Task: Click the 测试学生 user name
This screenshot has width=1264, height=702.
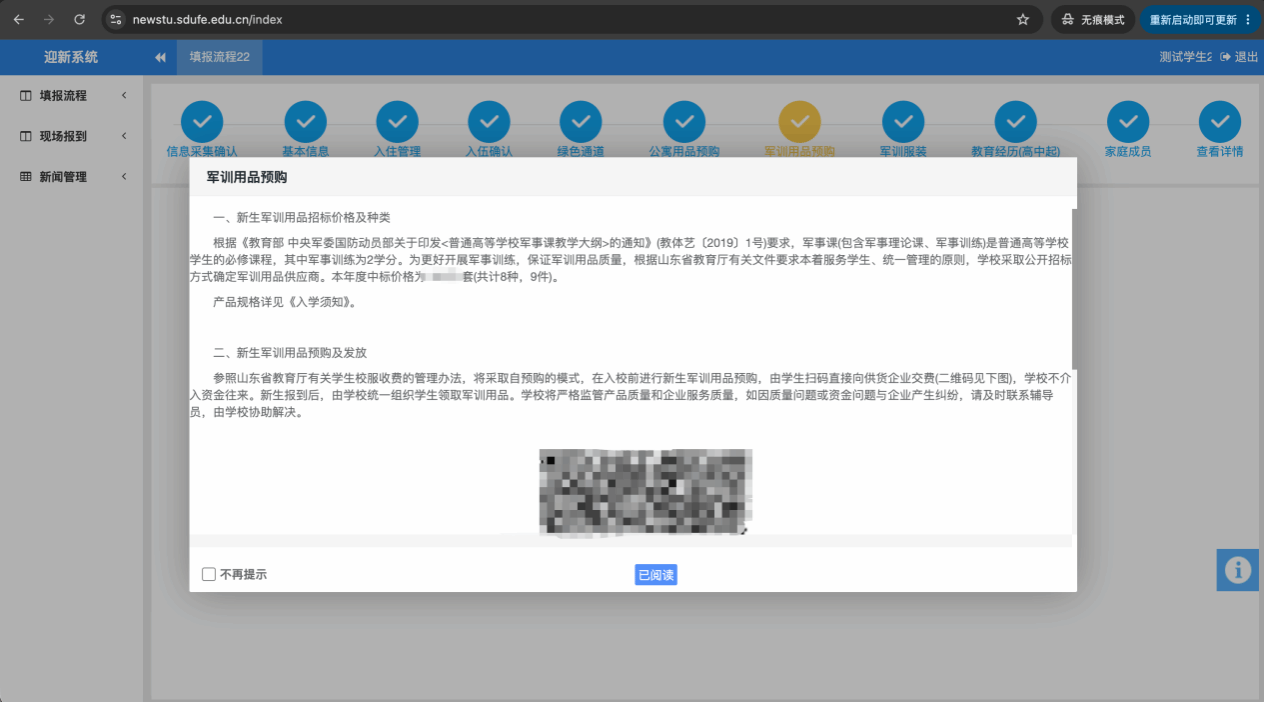Action: coord(1186,57)
